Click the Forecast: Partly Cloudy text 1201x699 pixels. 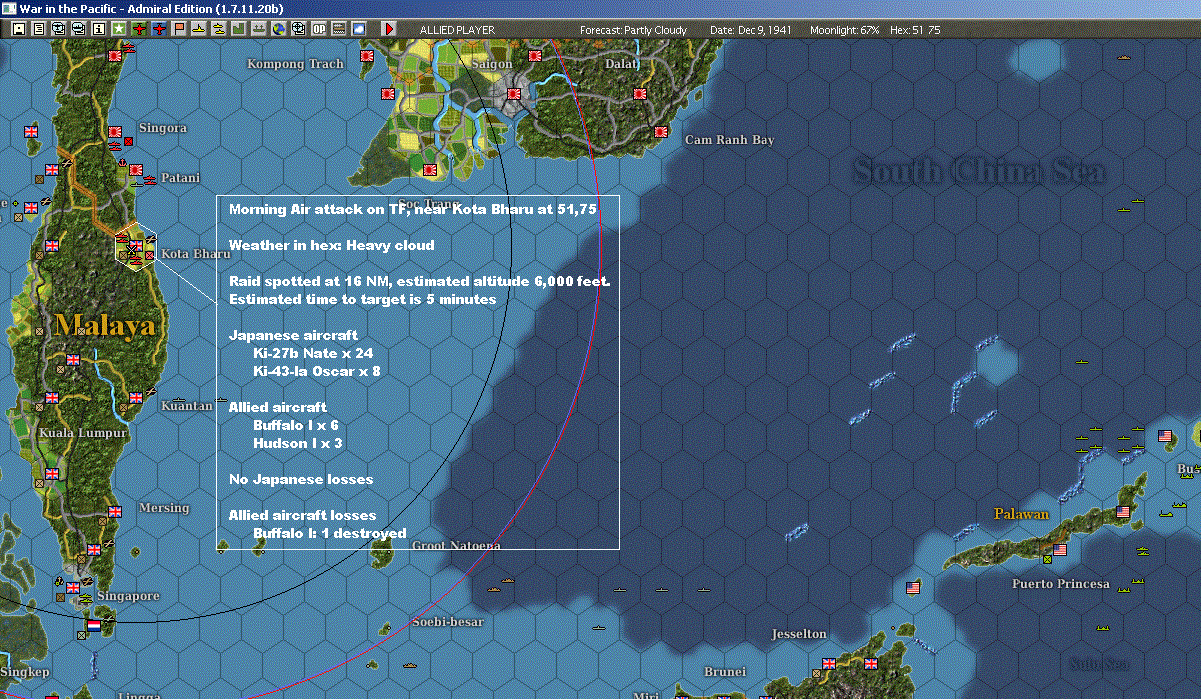tap(634, 30)
